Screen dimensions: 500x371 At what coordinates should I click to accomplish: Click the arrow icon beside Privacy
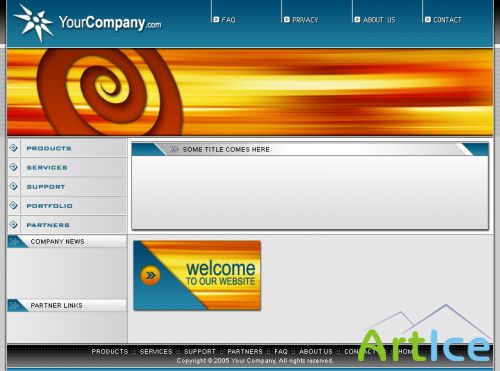pyautogui.click(x=287, y=20)
